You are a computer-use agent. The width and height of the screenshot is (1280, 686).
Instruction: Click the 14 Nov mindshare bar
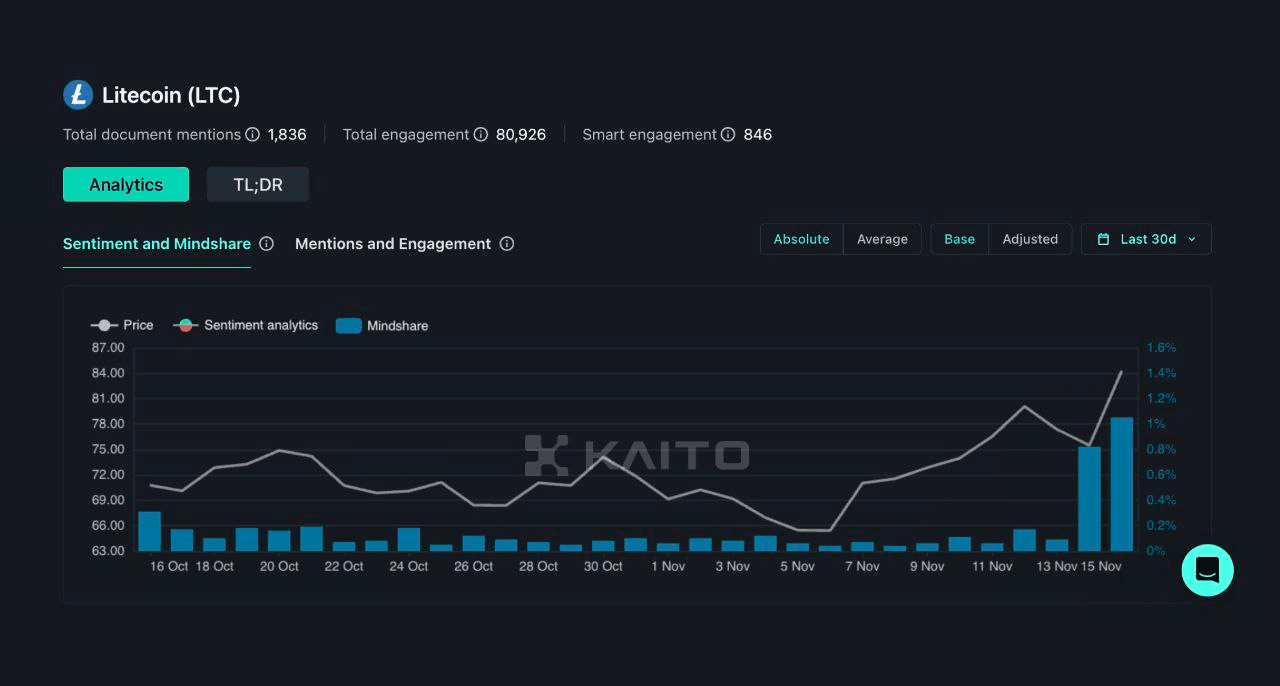point(1089,499)
